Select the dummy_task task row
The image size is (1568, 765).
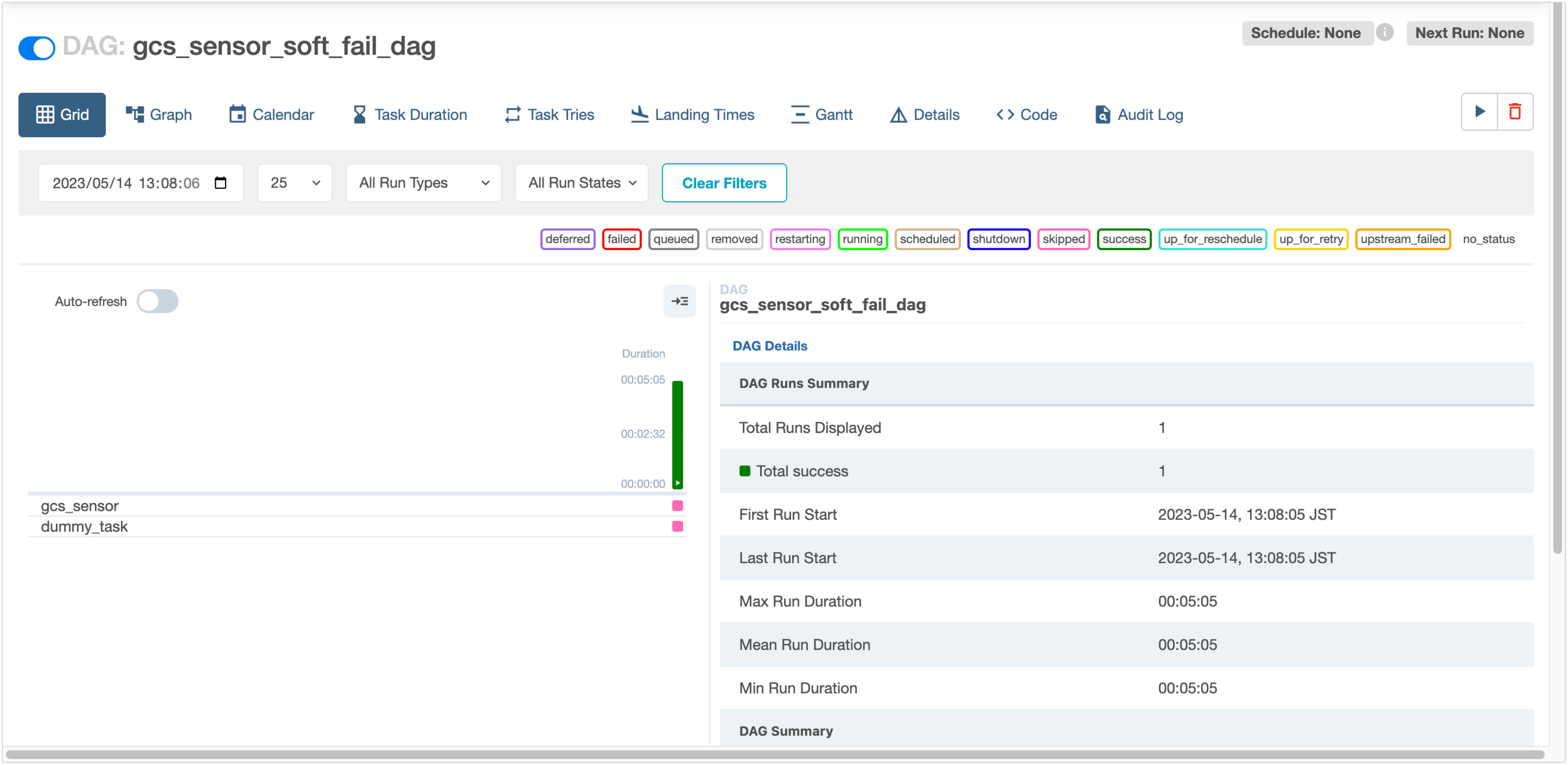[x=357, y=527]
